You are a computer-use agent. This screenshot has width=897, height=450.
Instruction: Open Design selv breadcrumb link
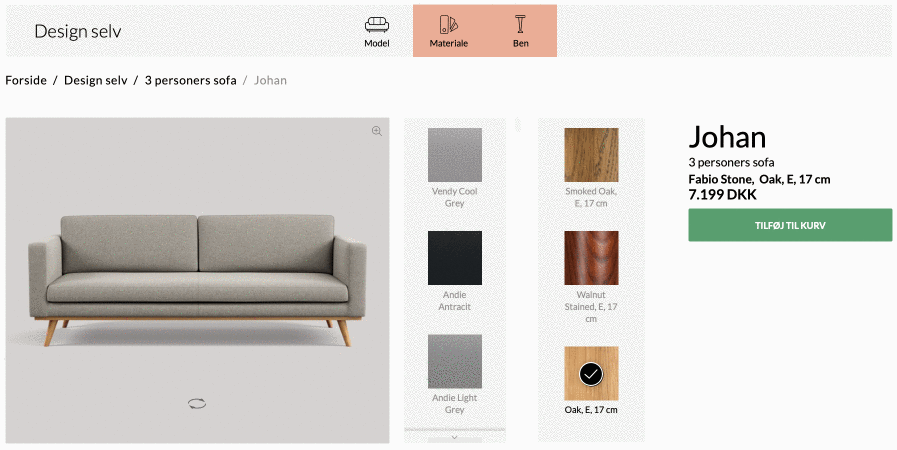[96, 80]
